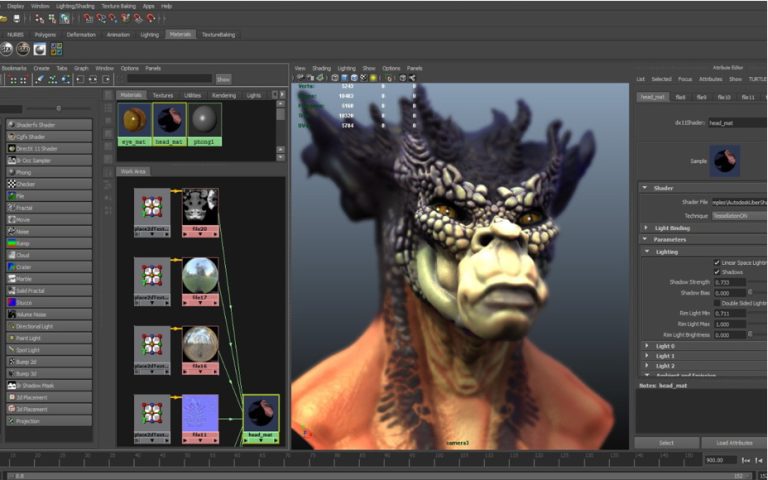The height and width of the screenshot is (480, 768).
Task: Click the four-colored-squares shelf icon
Action: click(56, 49)
